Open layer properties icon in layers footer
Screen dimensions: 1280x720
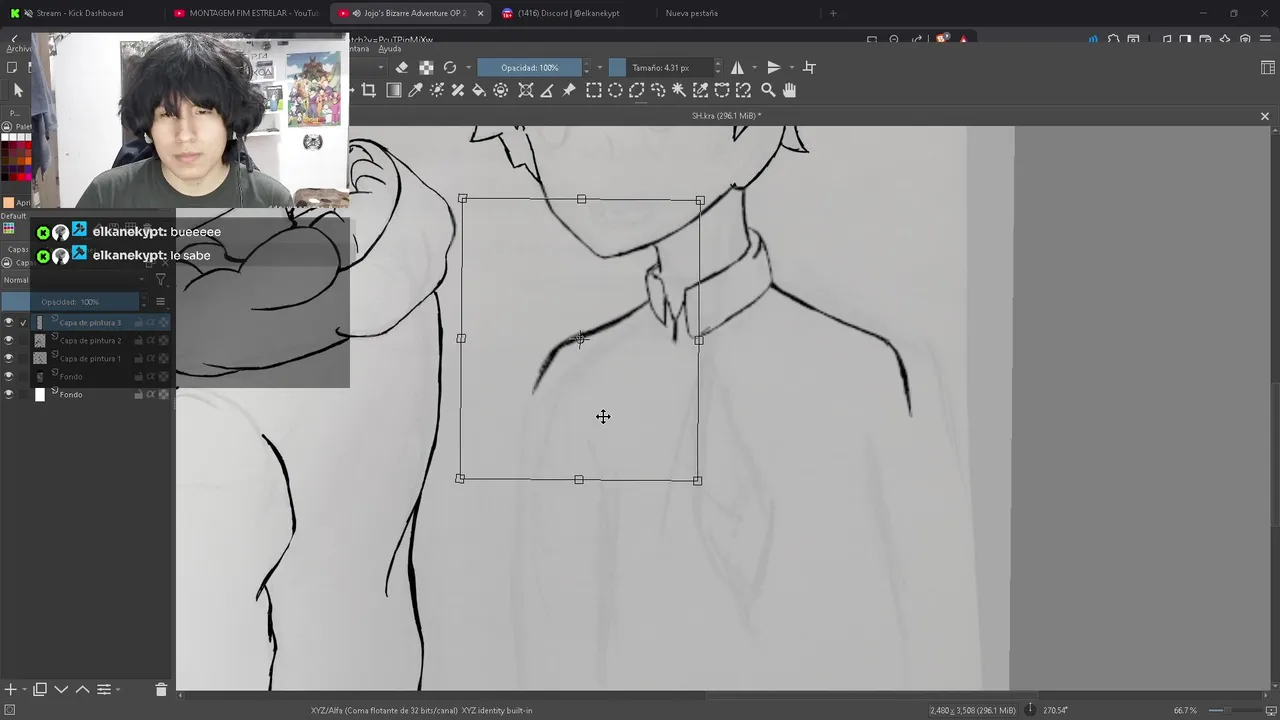tap(103, 689)
